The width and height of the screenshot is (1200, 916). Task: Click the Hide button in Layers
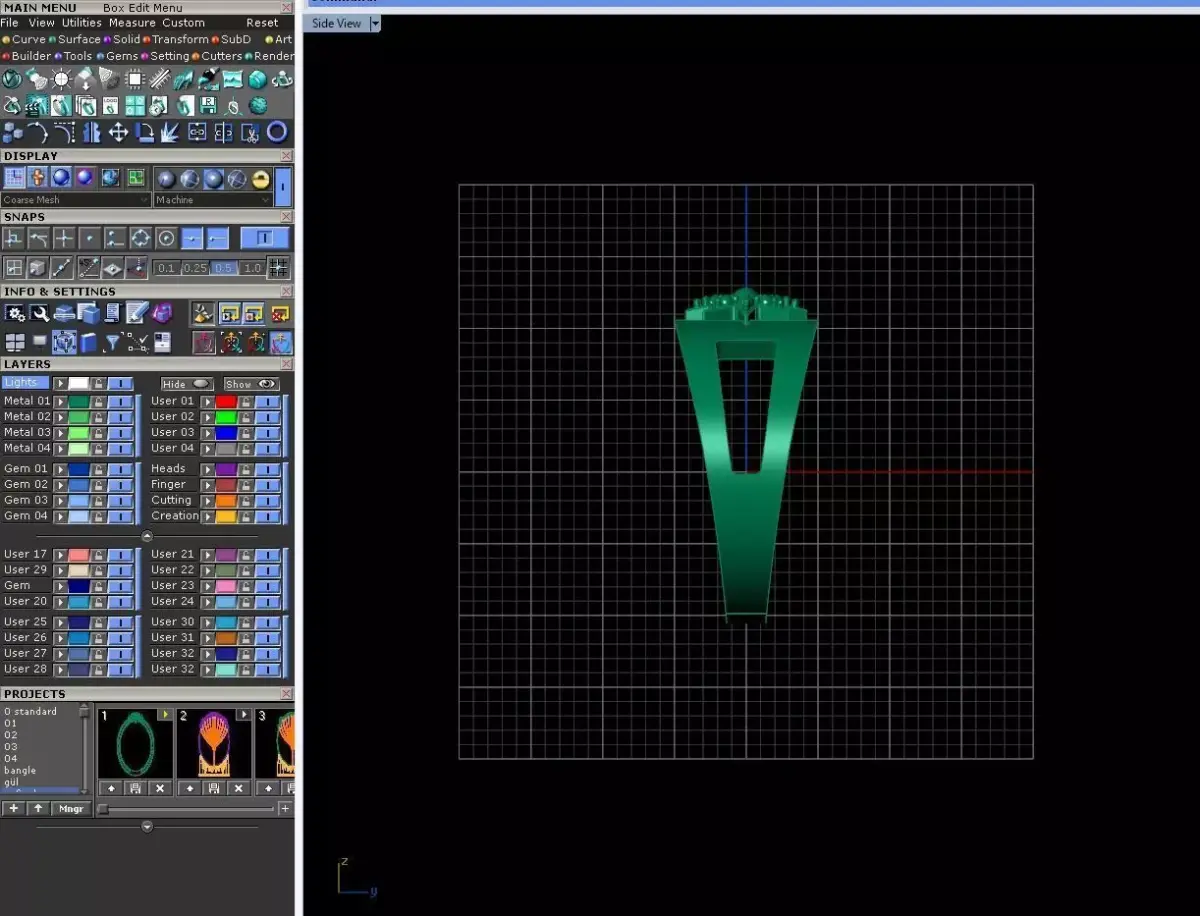[187, 384]
